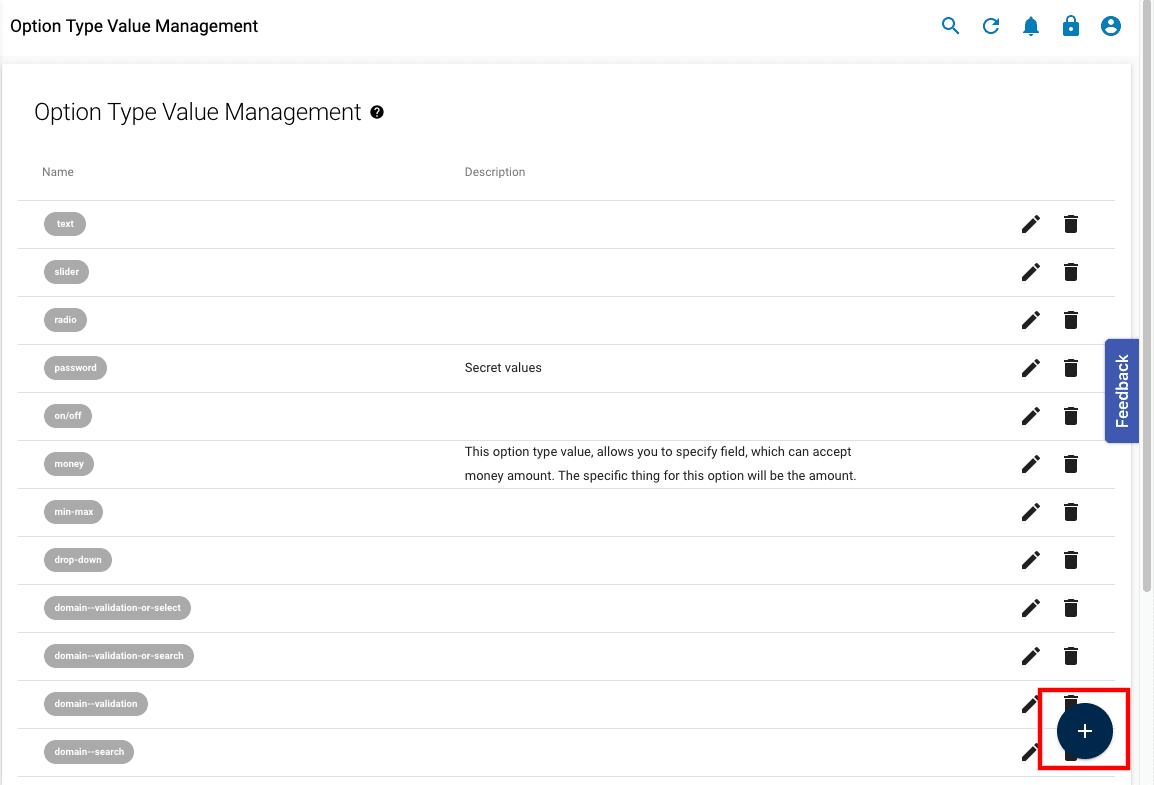Viewport: 1154px width, 785px height.
Task: Open the user account menu
Action: point(1110,27)
